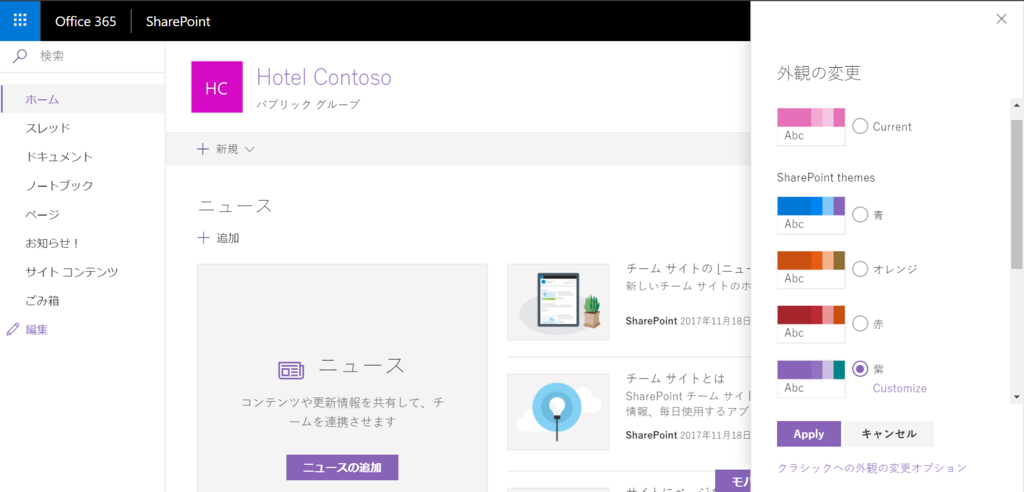Screen dimensions: 1024x492
Task: Click the plus icon next to 新規
Action: coord(203,149)
